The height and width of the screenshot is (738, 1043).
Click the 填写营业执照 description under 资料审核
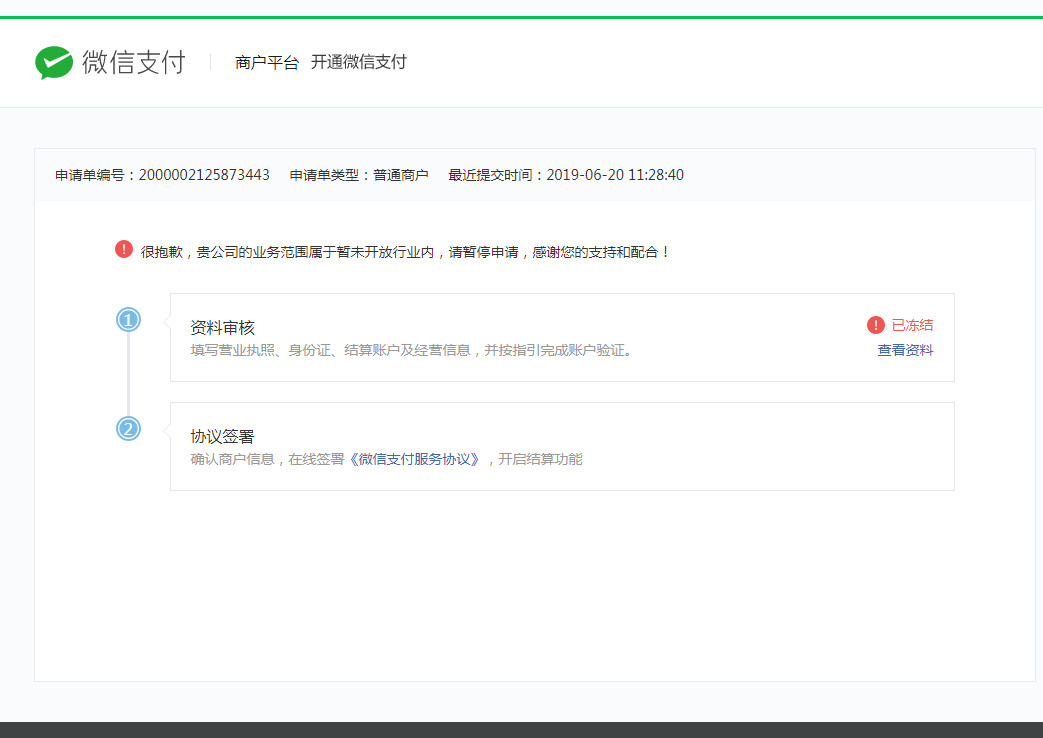(x=410, y=351)
